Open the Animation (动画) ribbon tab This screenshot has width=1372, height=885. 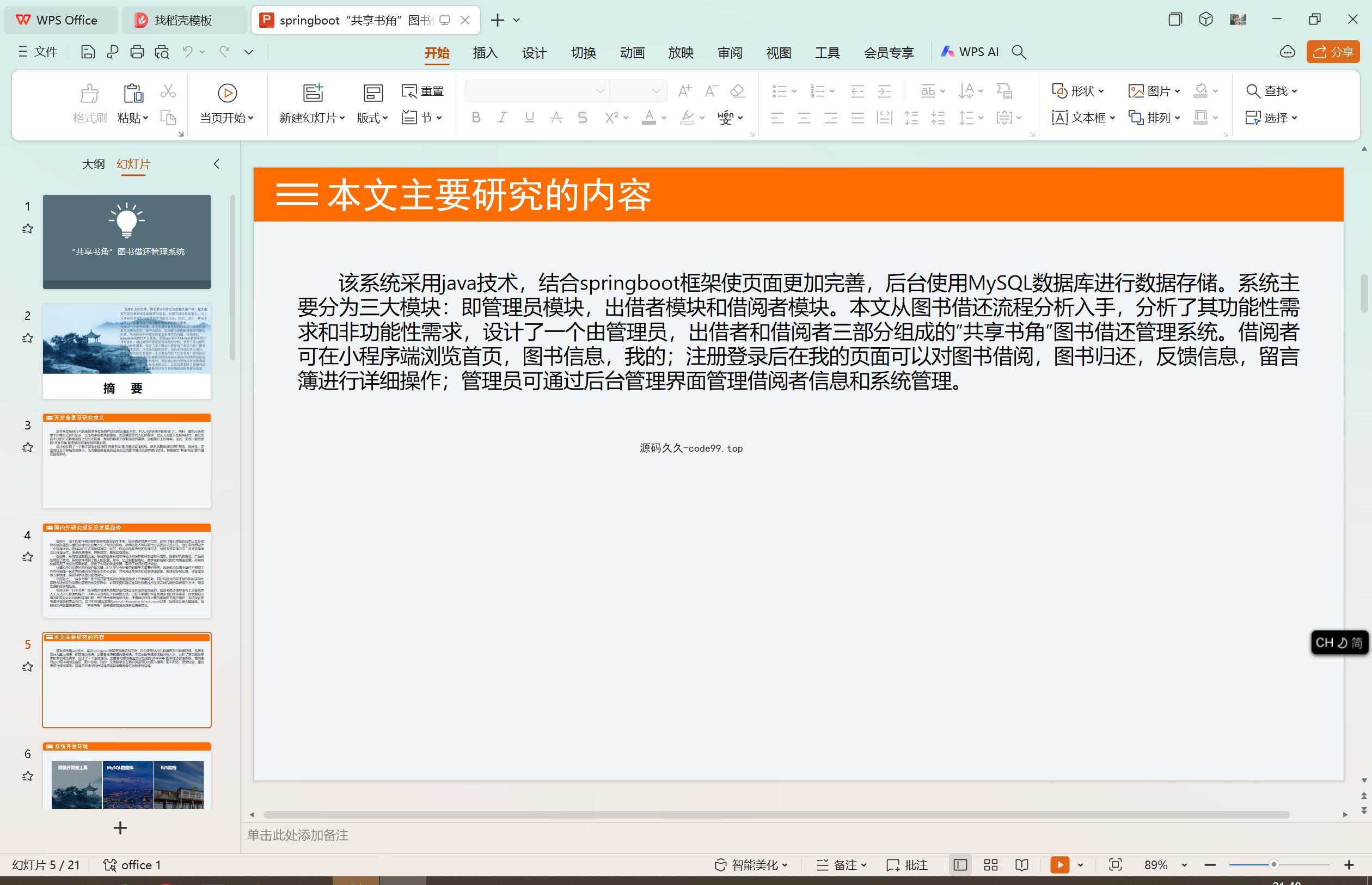pos(632,53)
